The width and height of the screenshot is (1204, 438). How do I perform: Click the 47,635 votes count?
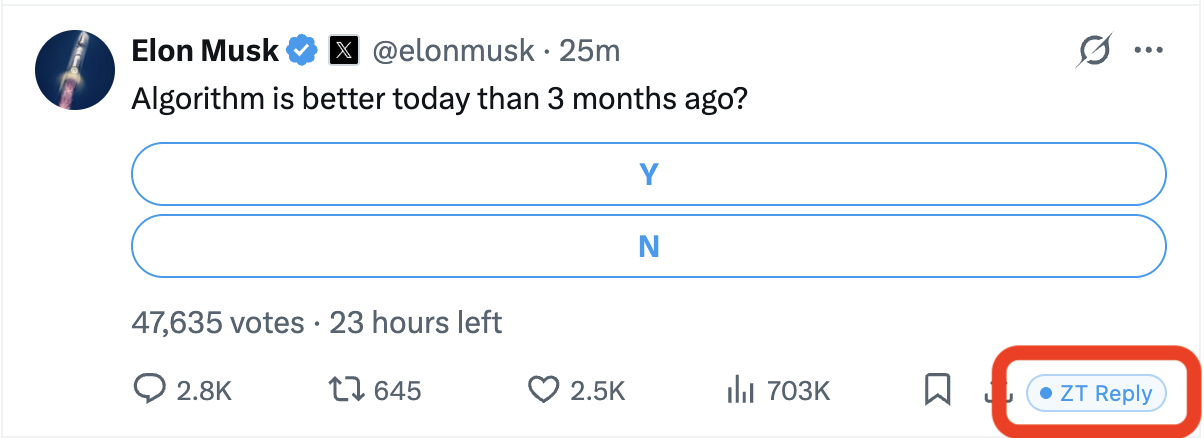click(x=217, y=323)
